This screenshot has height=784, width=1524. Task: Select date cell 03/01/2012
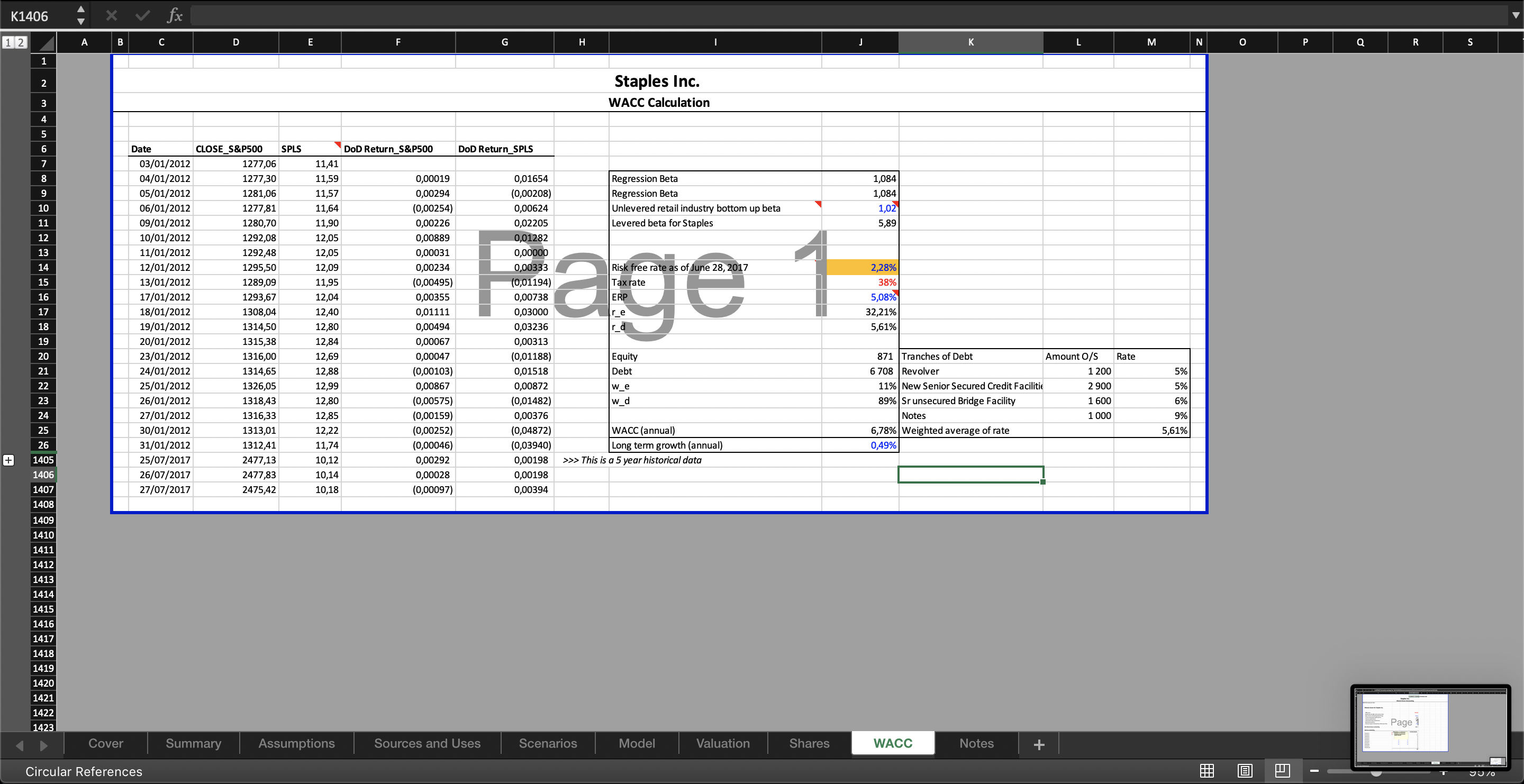[161, 164]
